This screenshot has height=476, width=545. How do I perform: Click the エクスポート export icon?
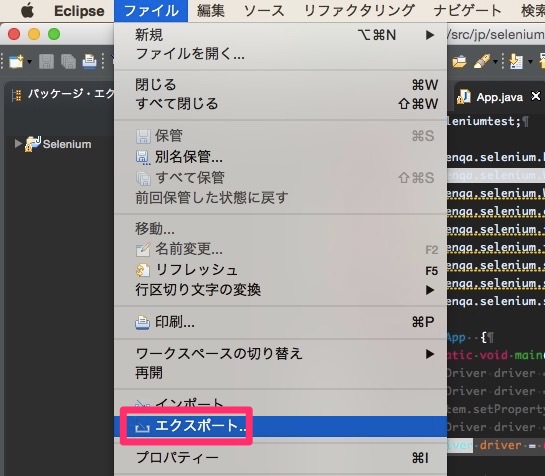pyautogui.click(x=143, y=427)
